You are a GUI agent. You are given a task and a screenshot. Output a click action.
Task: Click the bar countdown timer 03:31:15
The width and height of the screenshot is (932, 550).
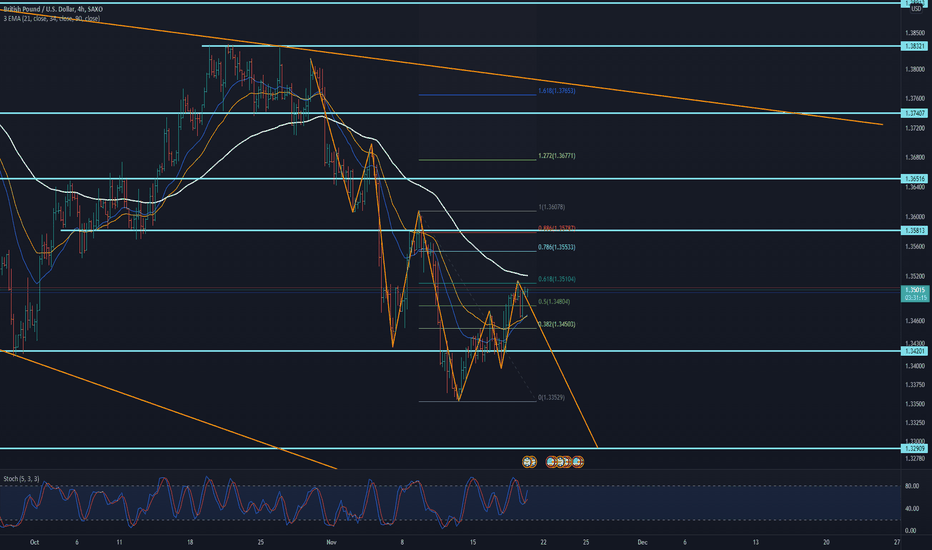pos(915,297)
